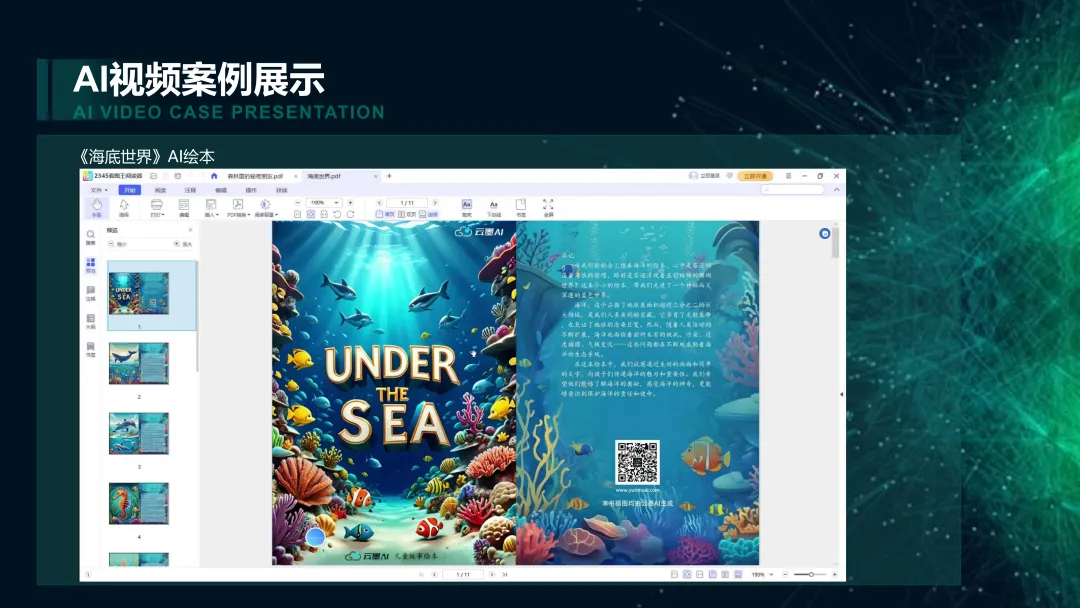
Task: Select page 4 seahorse thumbnail
Action: tap(138, 503)
